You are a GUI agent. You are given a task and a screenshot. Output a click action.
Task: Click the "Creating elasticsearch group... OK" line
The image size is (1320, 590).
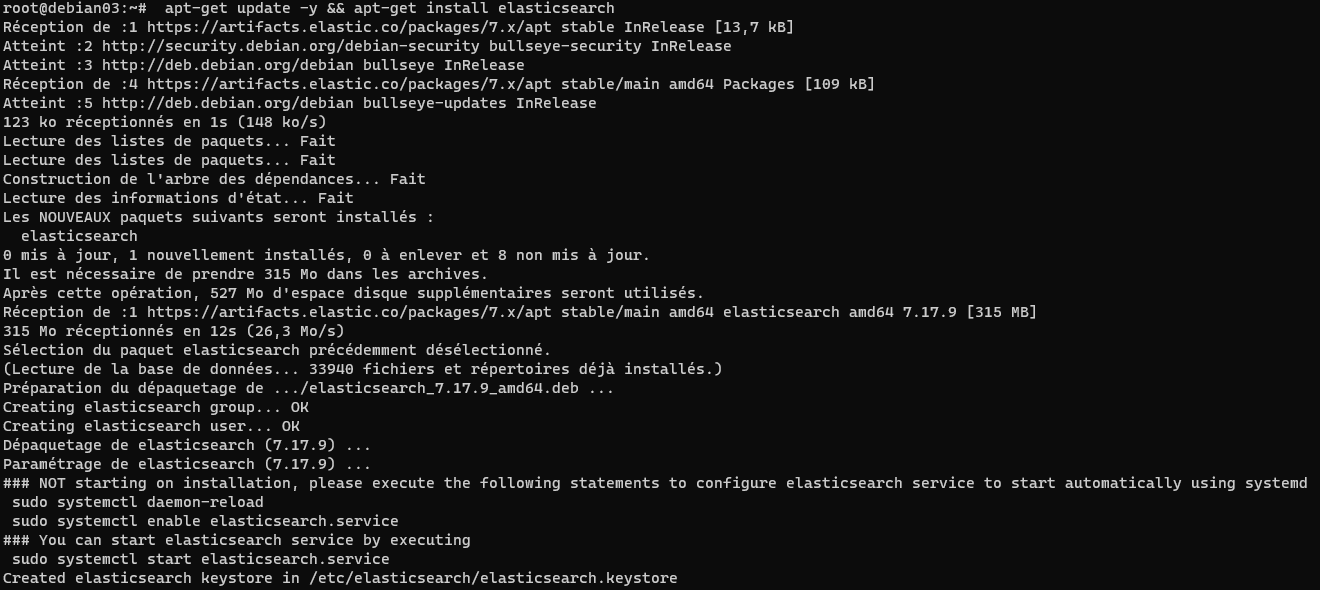click(x=156, y=407)
